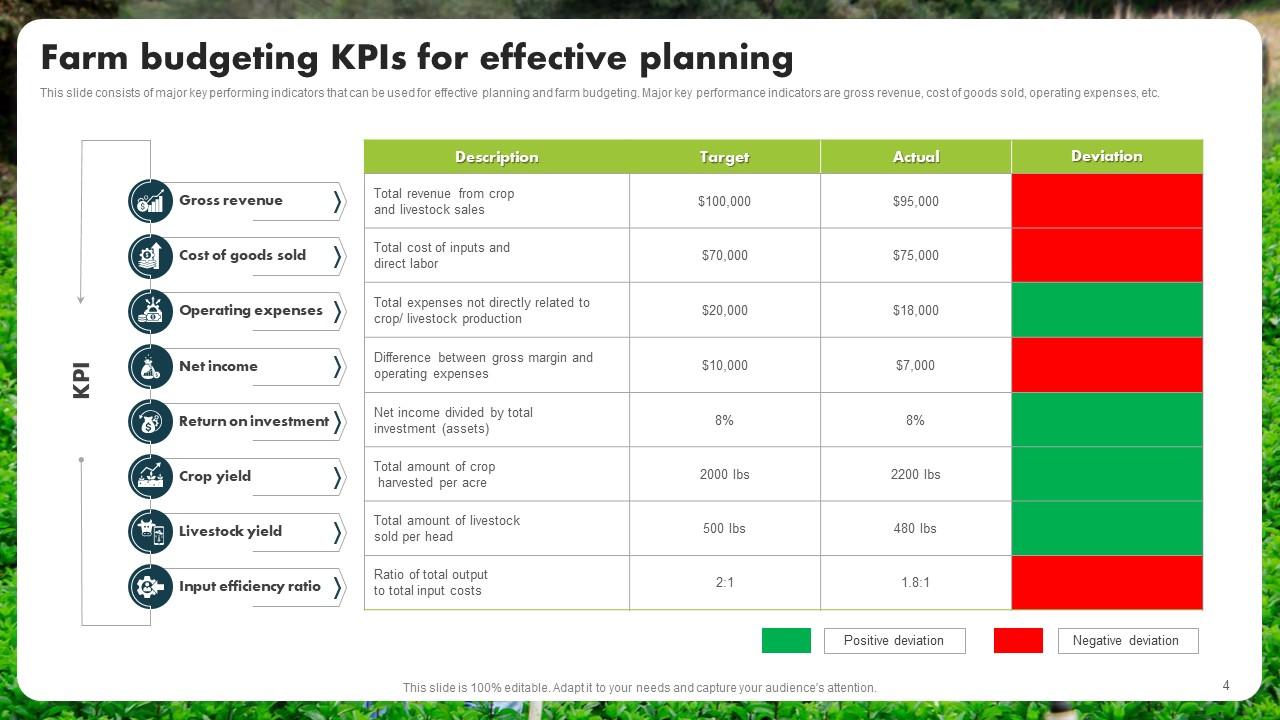Click the green legend color swatch

(x=786, y=641)
